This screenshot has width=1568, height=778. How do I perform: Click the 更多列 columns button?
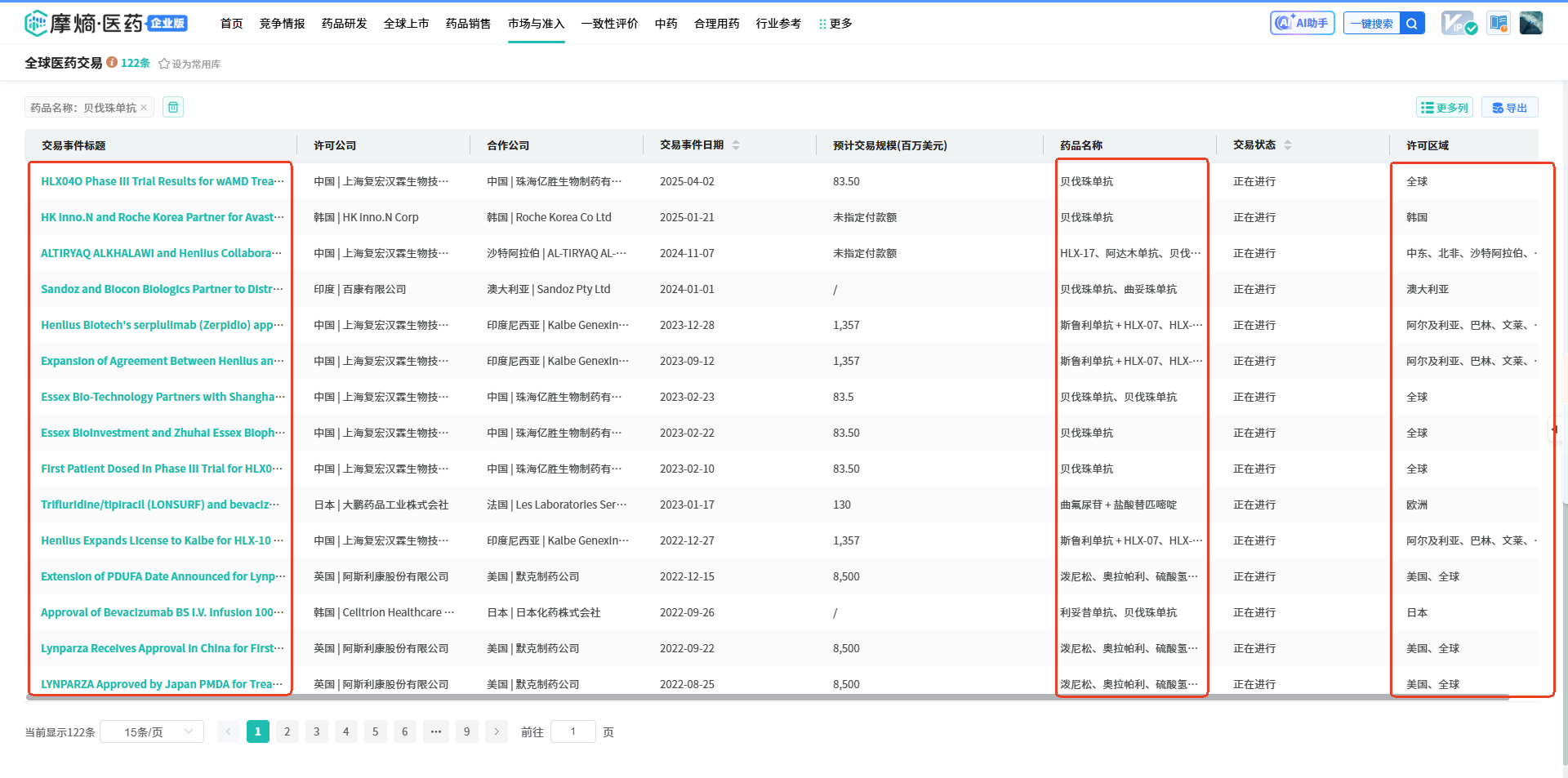pyautogui.click(x=1444, y=107)
